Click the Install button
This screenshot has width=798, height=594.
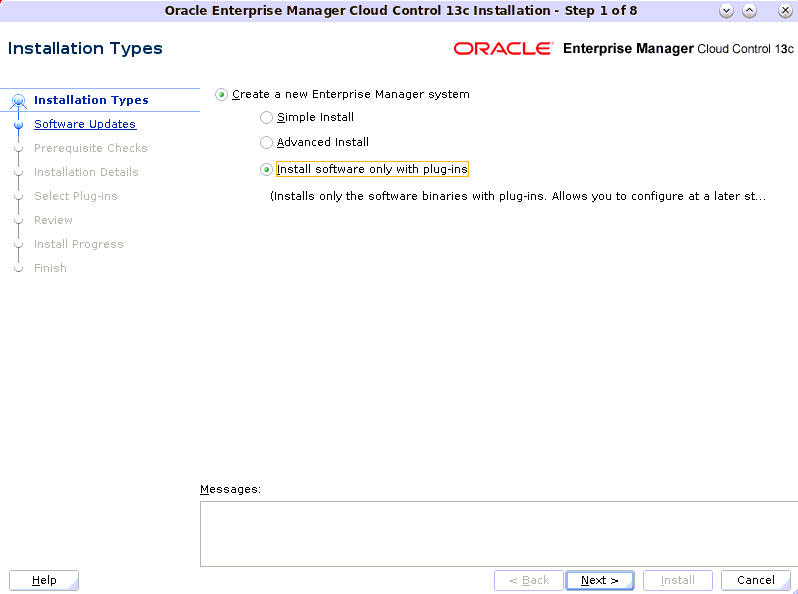pyautogui.click(x=677, y=580)
